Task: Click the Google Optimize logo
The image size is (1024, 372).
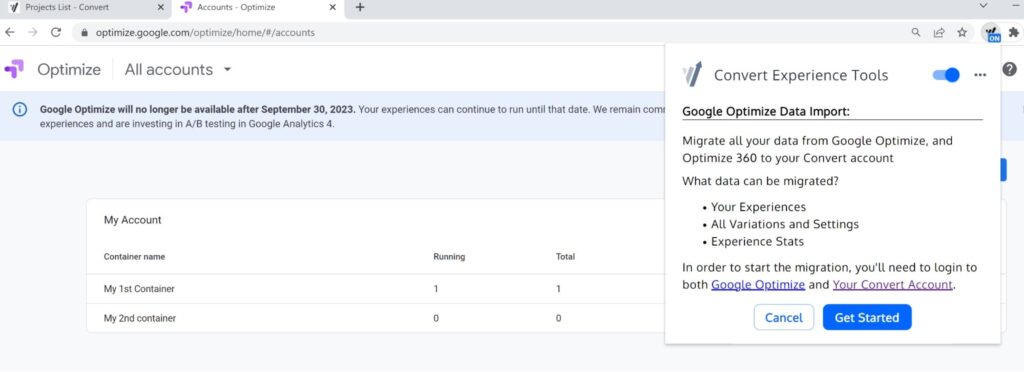Action: click(14, 69)
